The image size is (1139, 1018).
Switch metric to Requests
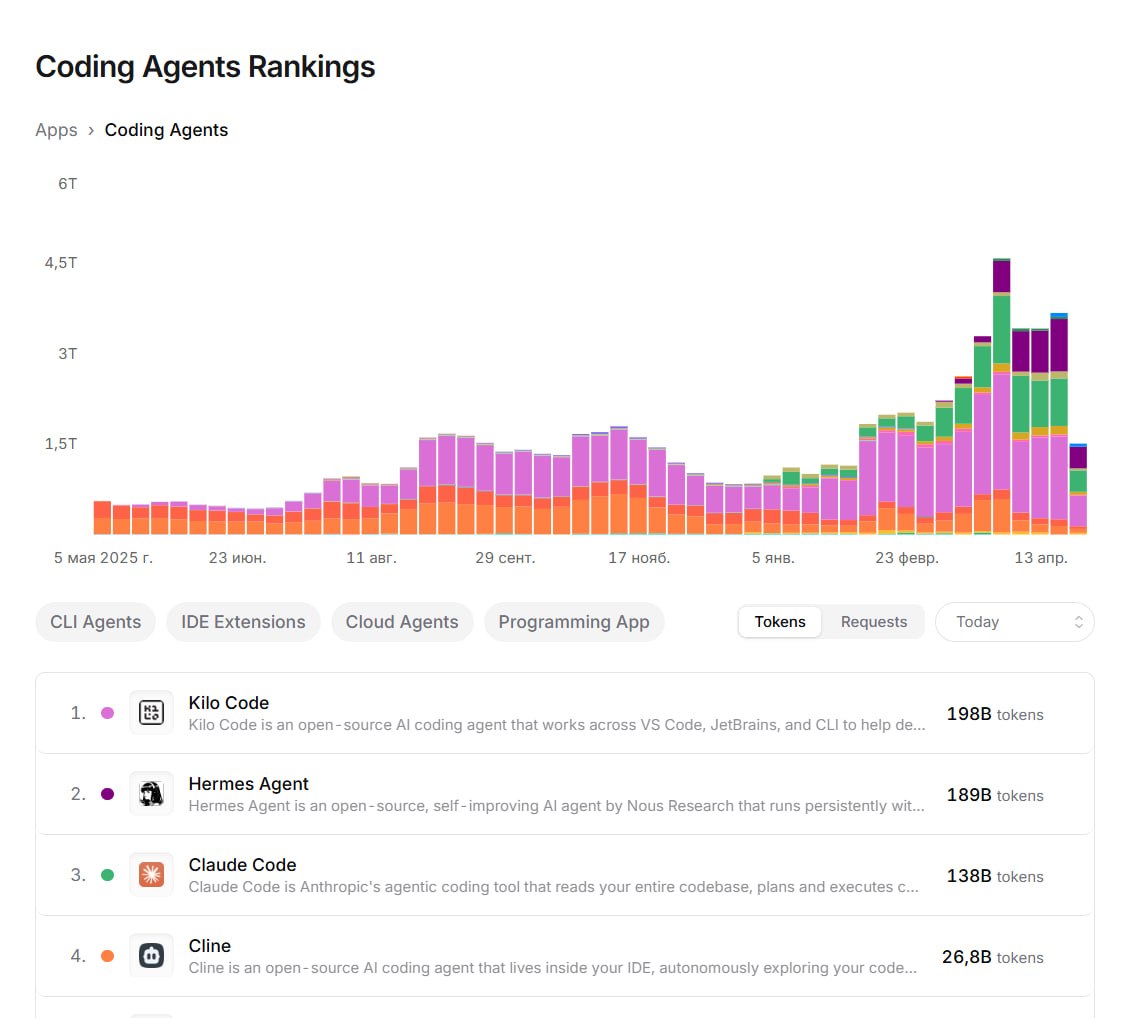873,622
